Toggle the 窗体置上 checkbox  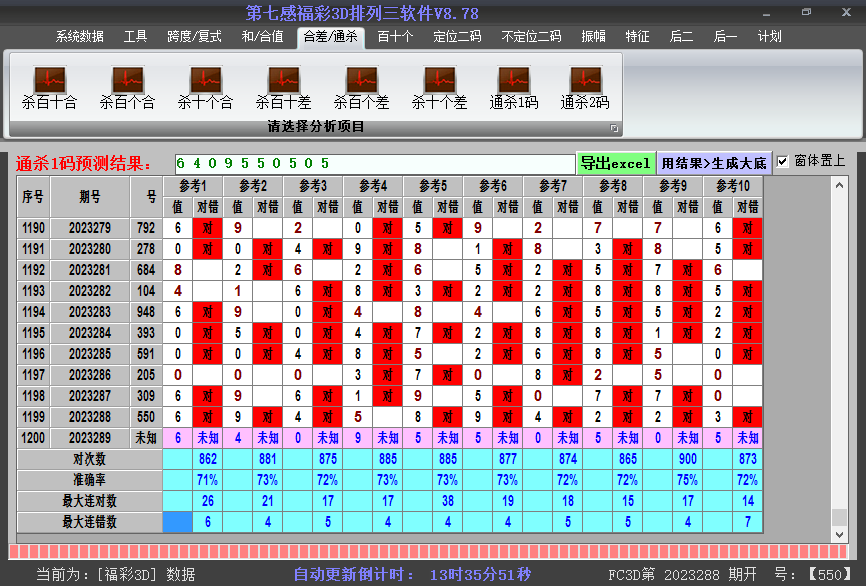coord(782,161)
